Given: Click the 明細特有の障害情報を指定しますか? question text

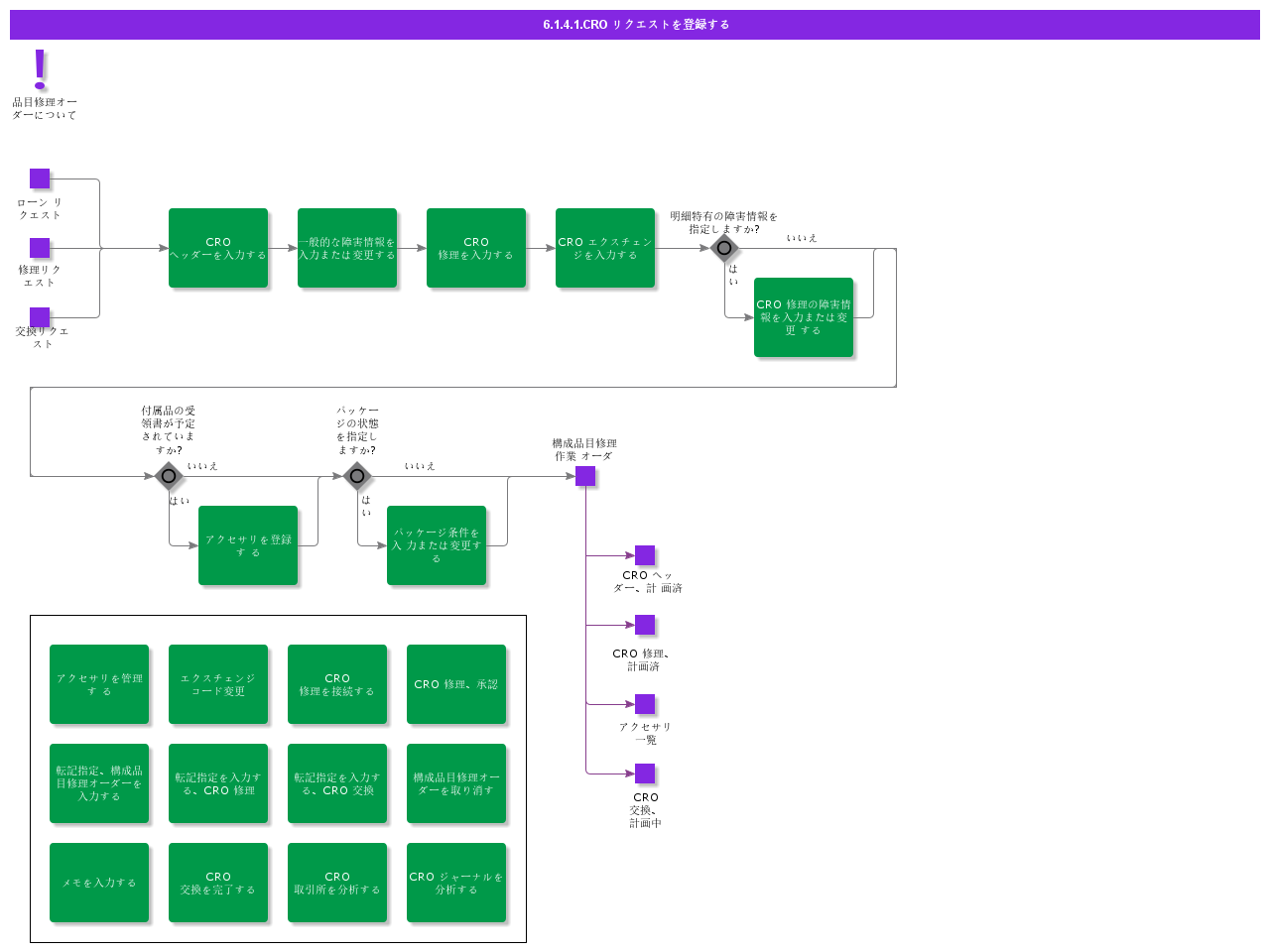Looking at the screenshot, I should 724,222.
